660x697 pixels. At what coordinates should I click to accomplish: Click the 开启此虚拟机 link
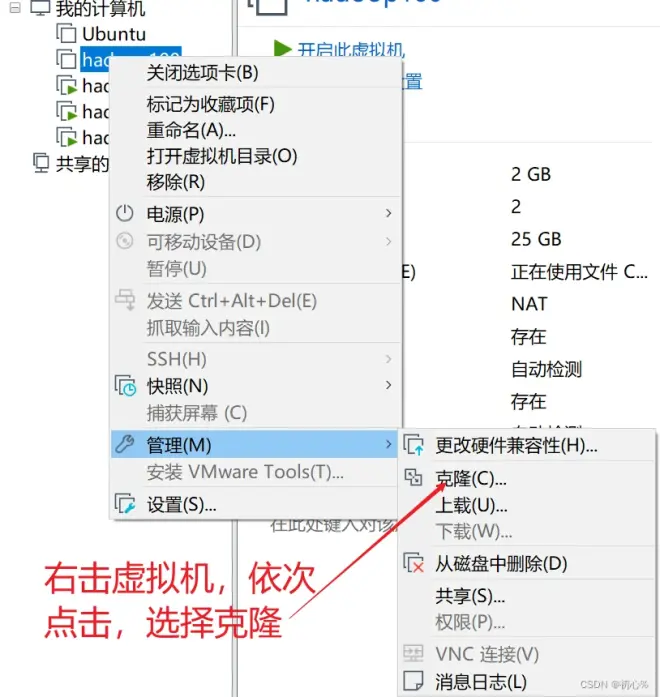pos(351,50)
